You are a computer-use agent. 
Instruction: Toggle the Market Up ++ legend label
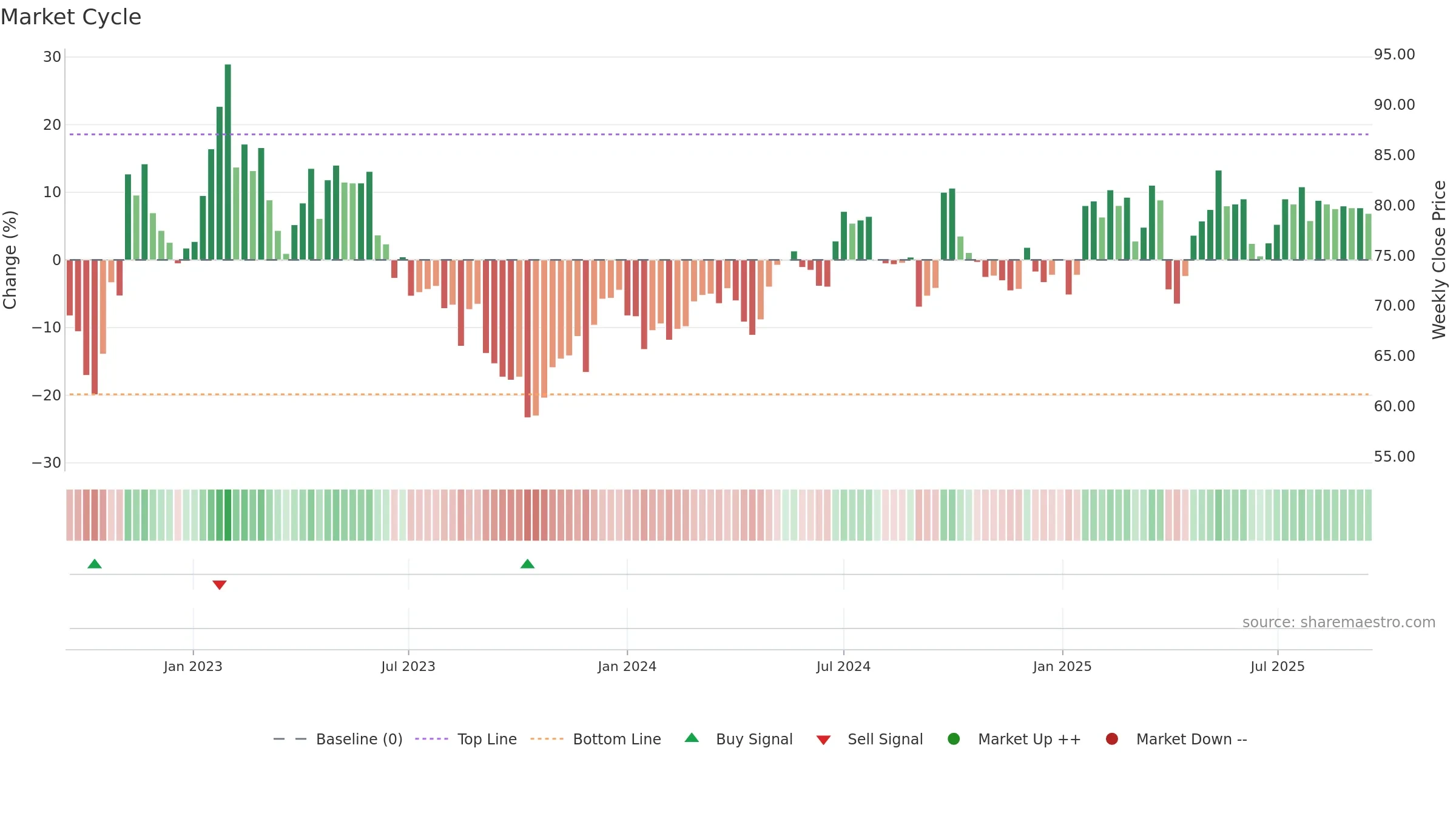tap(1030, 739)
